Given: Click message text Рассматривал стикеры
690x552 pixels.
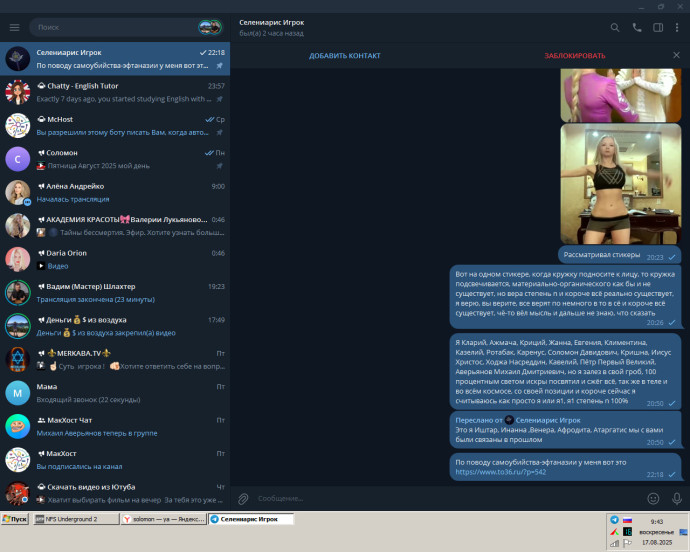Looking at the screenshot, I should click(602, 255).
